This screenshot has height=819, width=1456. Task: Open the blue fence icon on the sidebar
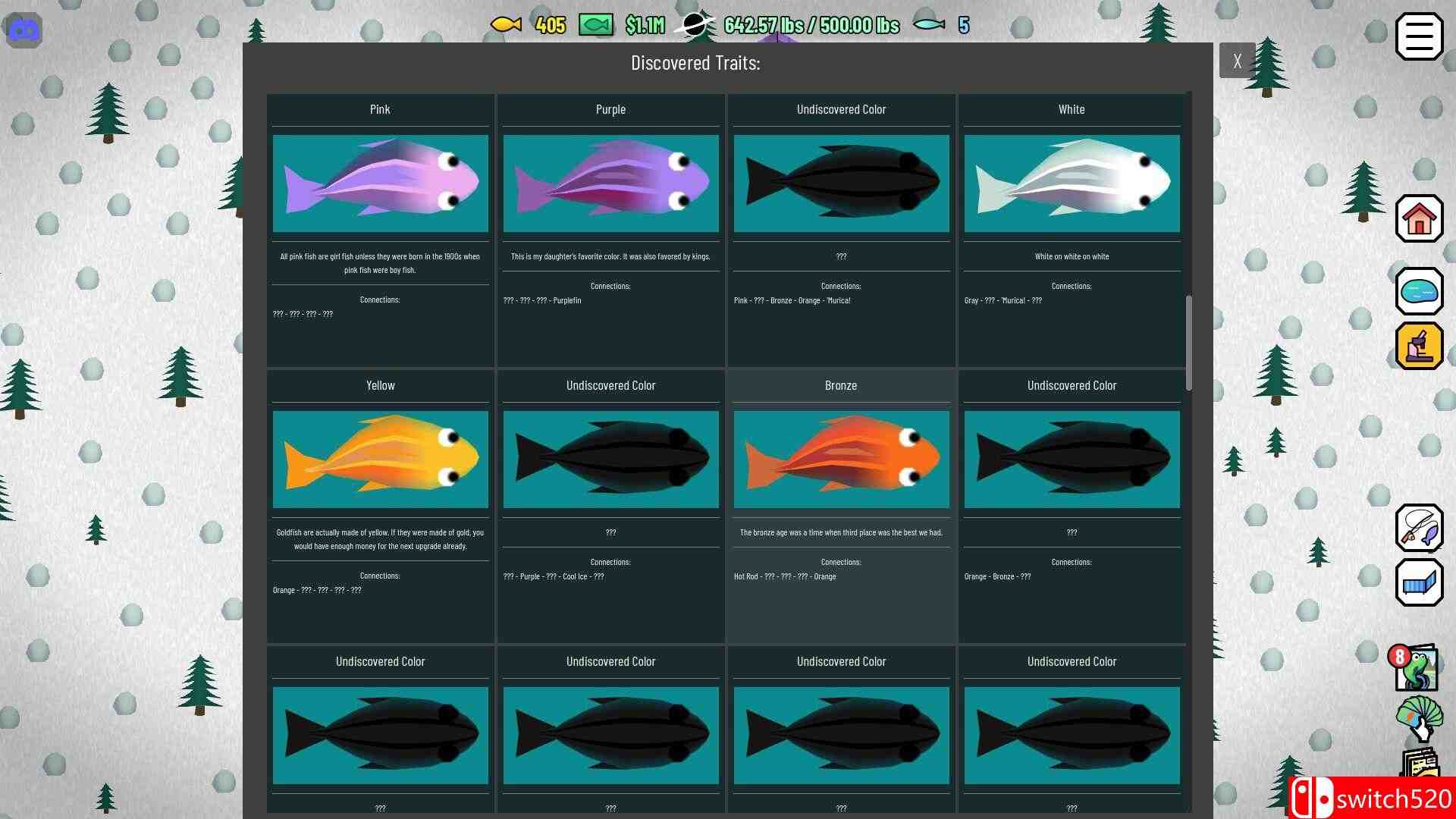tap(1419, 582)
